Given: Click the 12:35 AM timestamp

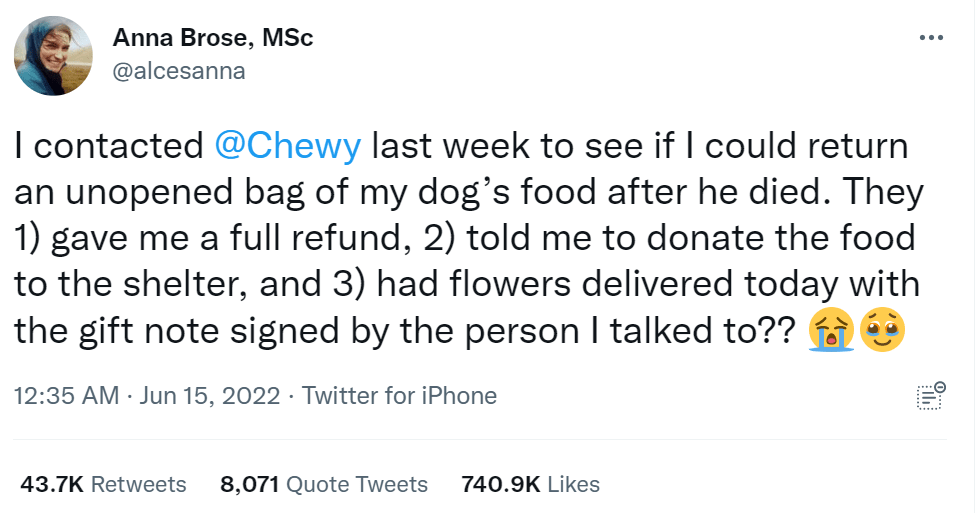Looking at the screenshot, I should pos(66,396).
